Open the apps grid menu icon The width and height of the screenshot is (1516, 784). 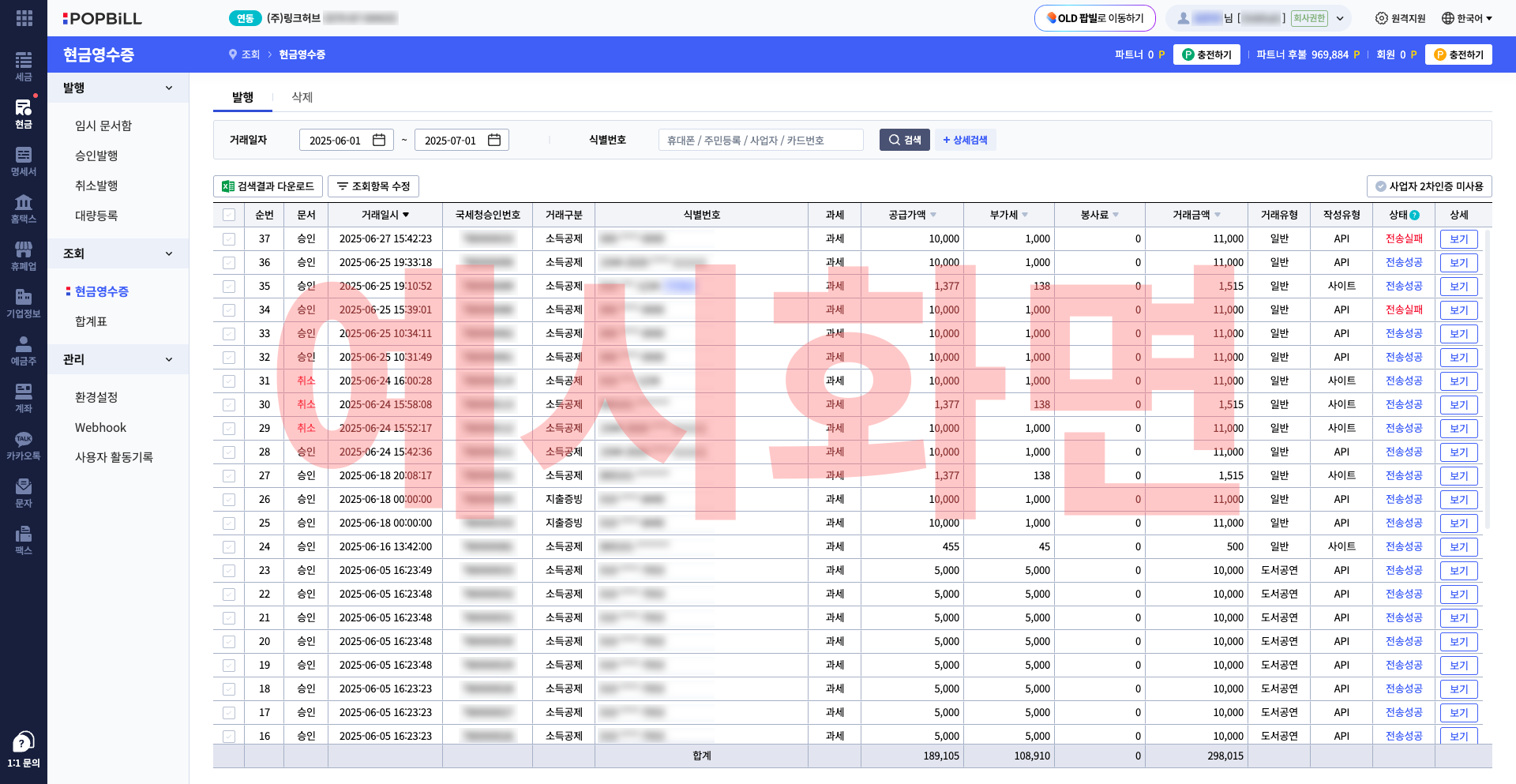[24, 17]
